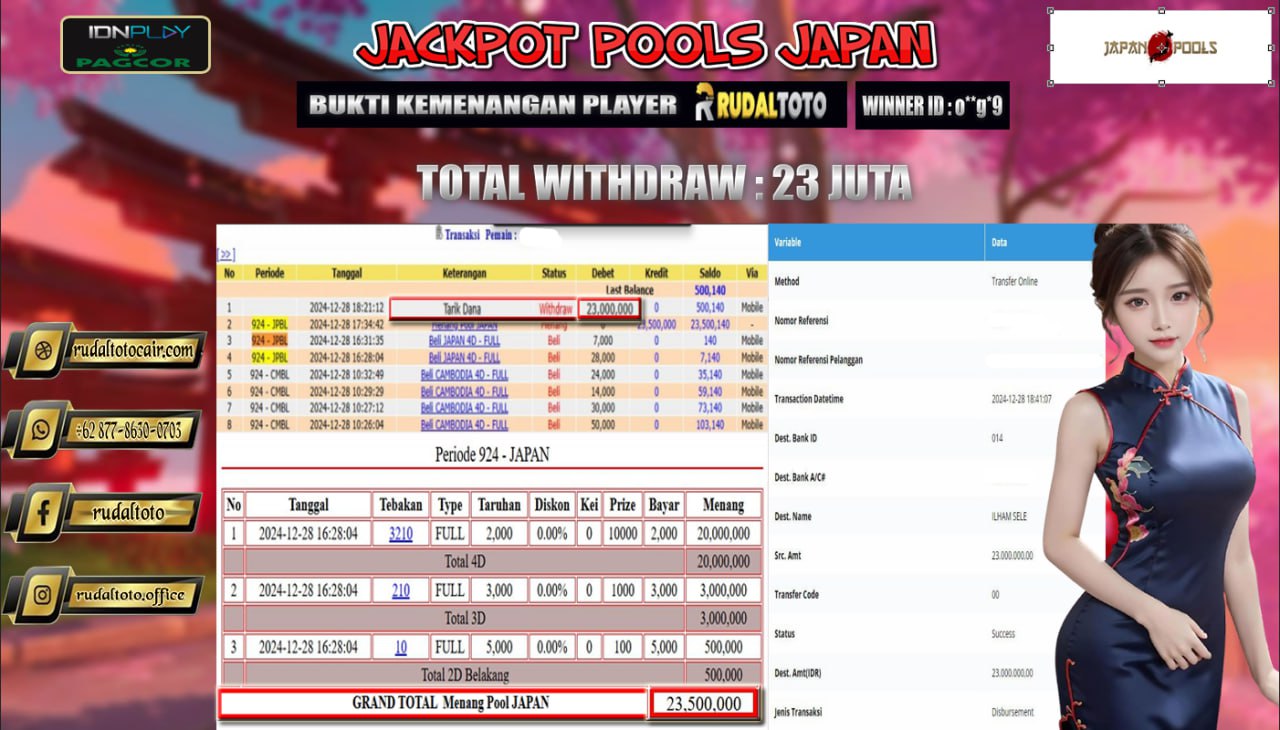Viewport: 1280px width, 730px height.
Task: Click the Total 3D row label
Action: (464, 618)
